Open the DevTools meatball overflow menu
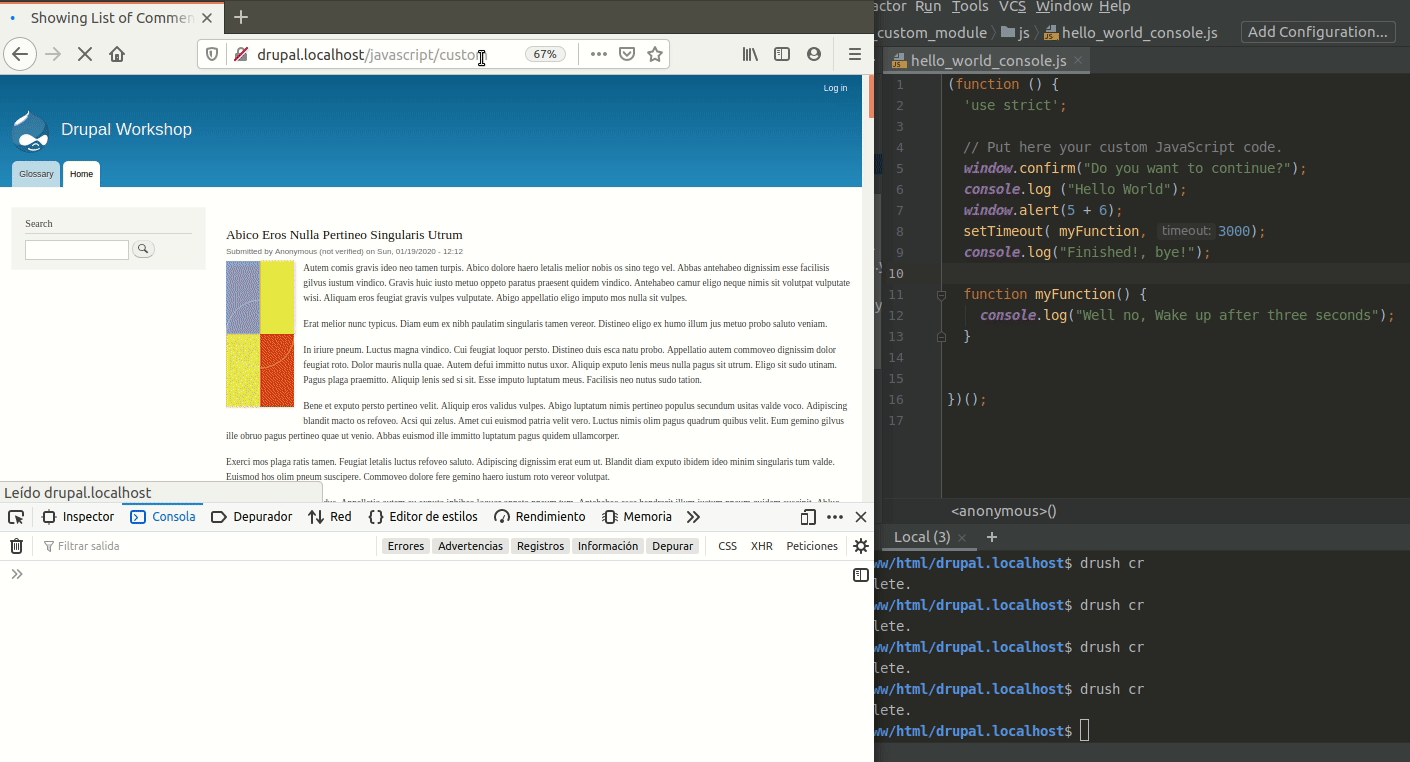This screenshot has height=762, width=1410. click(835, 517)
